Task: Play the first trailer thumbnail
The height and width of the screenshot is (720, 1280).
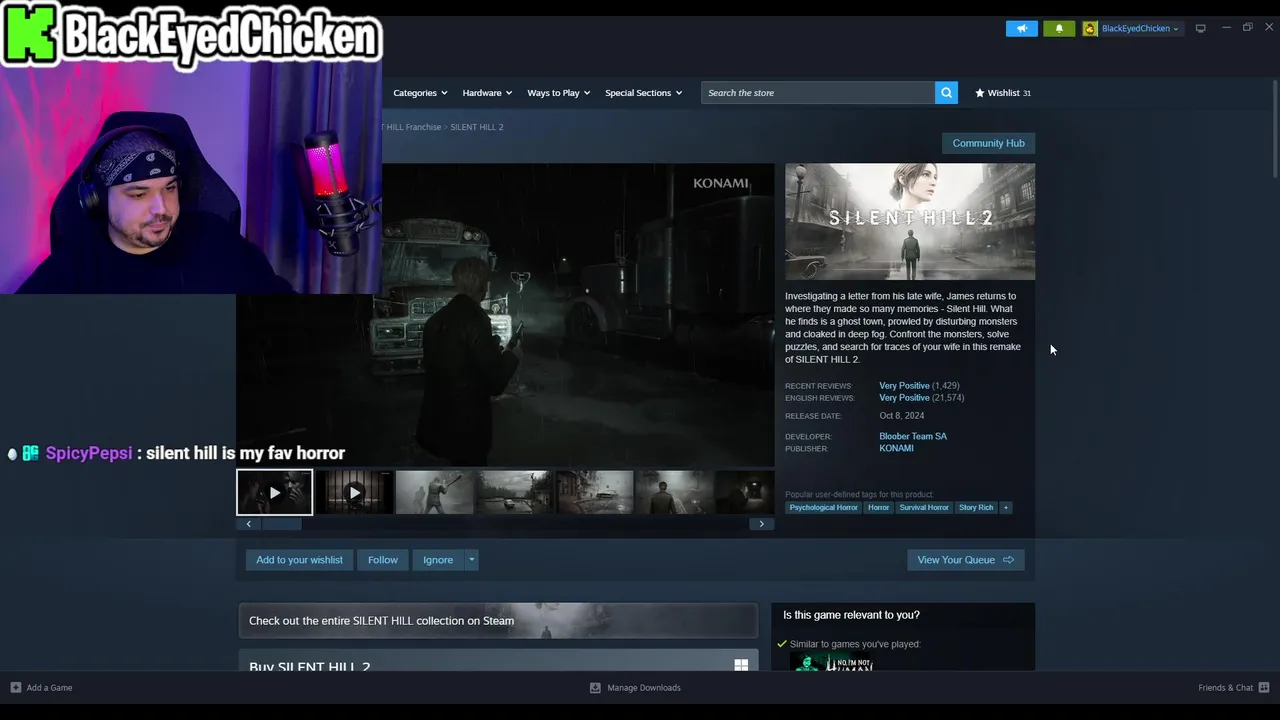Action: [x=275, y=492]
